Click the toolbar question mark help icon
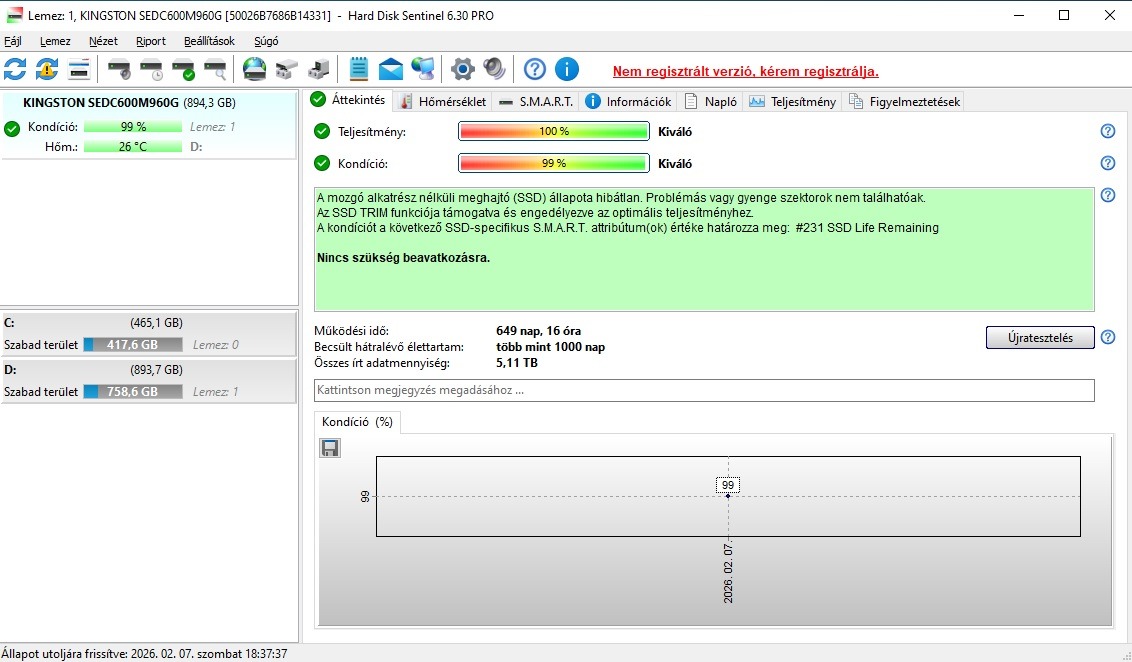Image resolution: width=1132 pixels, height=662 pixels. (x=535, y=69)
